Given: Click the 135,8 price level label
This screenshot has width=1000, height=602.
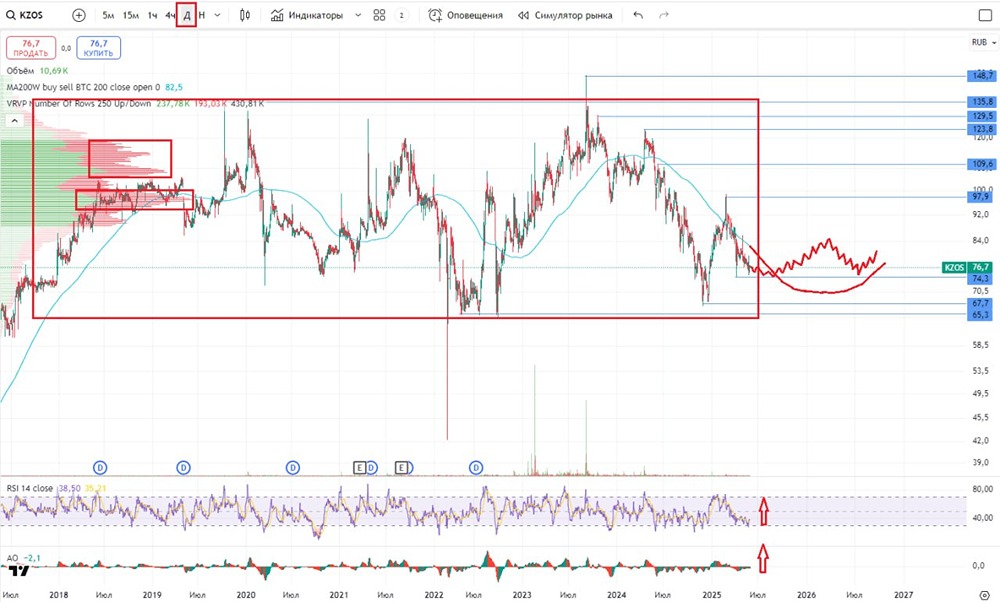Looking at the screenshot, I should [x=981, y=102].
